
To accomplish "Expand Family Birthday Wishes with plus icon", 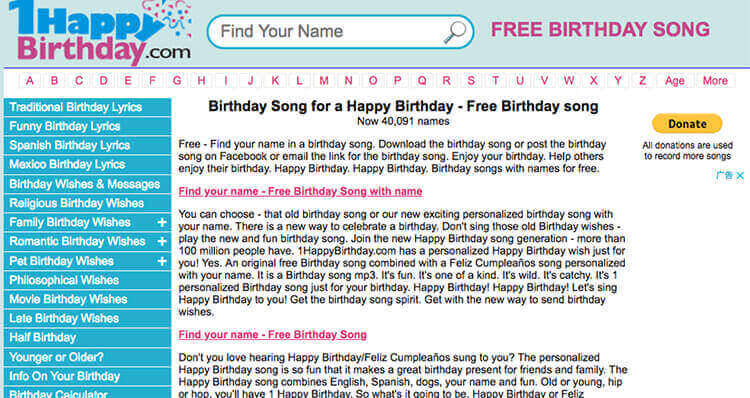I will (x=162, y=222).
